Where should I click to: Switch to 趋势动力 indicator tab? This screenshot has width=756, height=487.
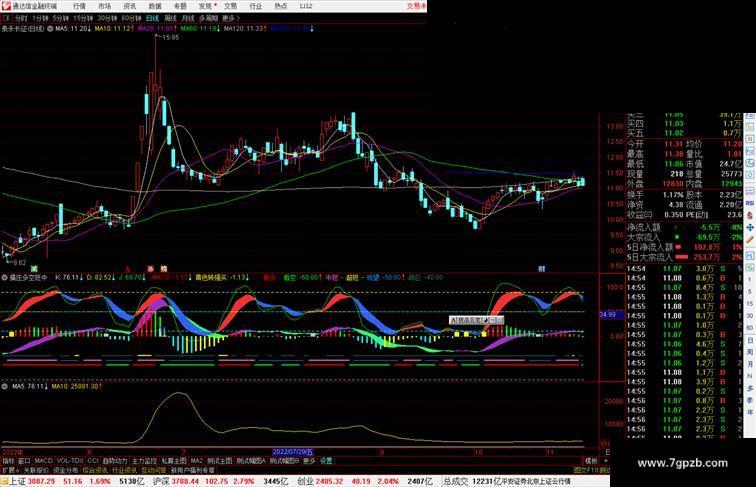[115, 461]
